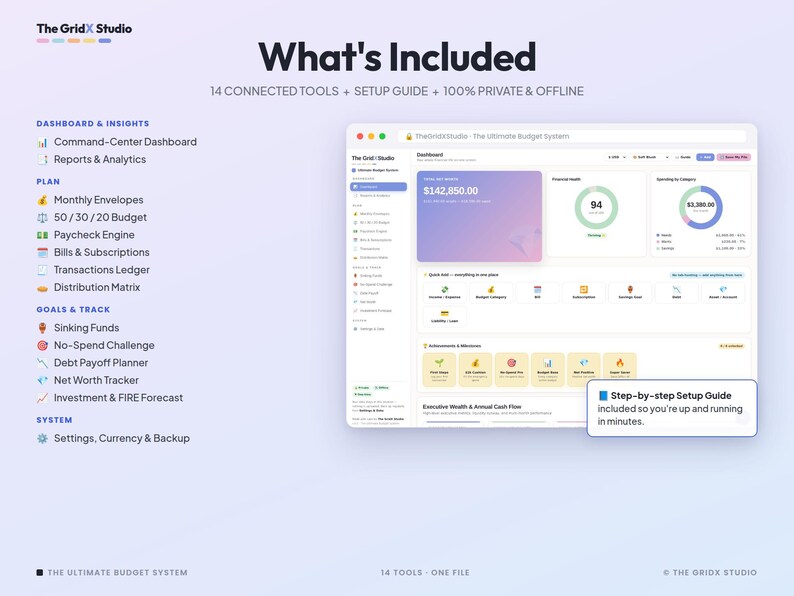
Task: Select Distribution Matrix in the app sidebar
Action: tap(378, 257)
